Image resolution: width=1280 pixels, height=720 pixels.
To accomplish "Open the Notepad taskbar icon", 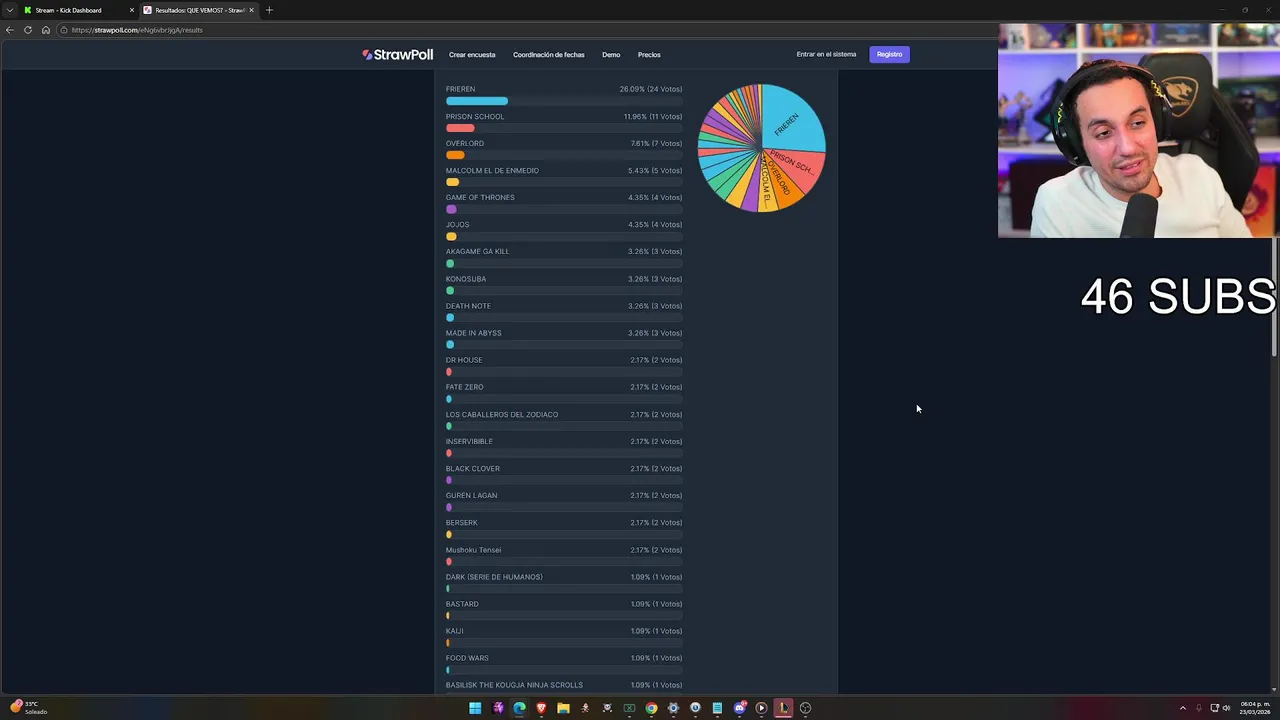I will click(x=717, y=708).
